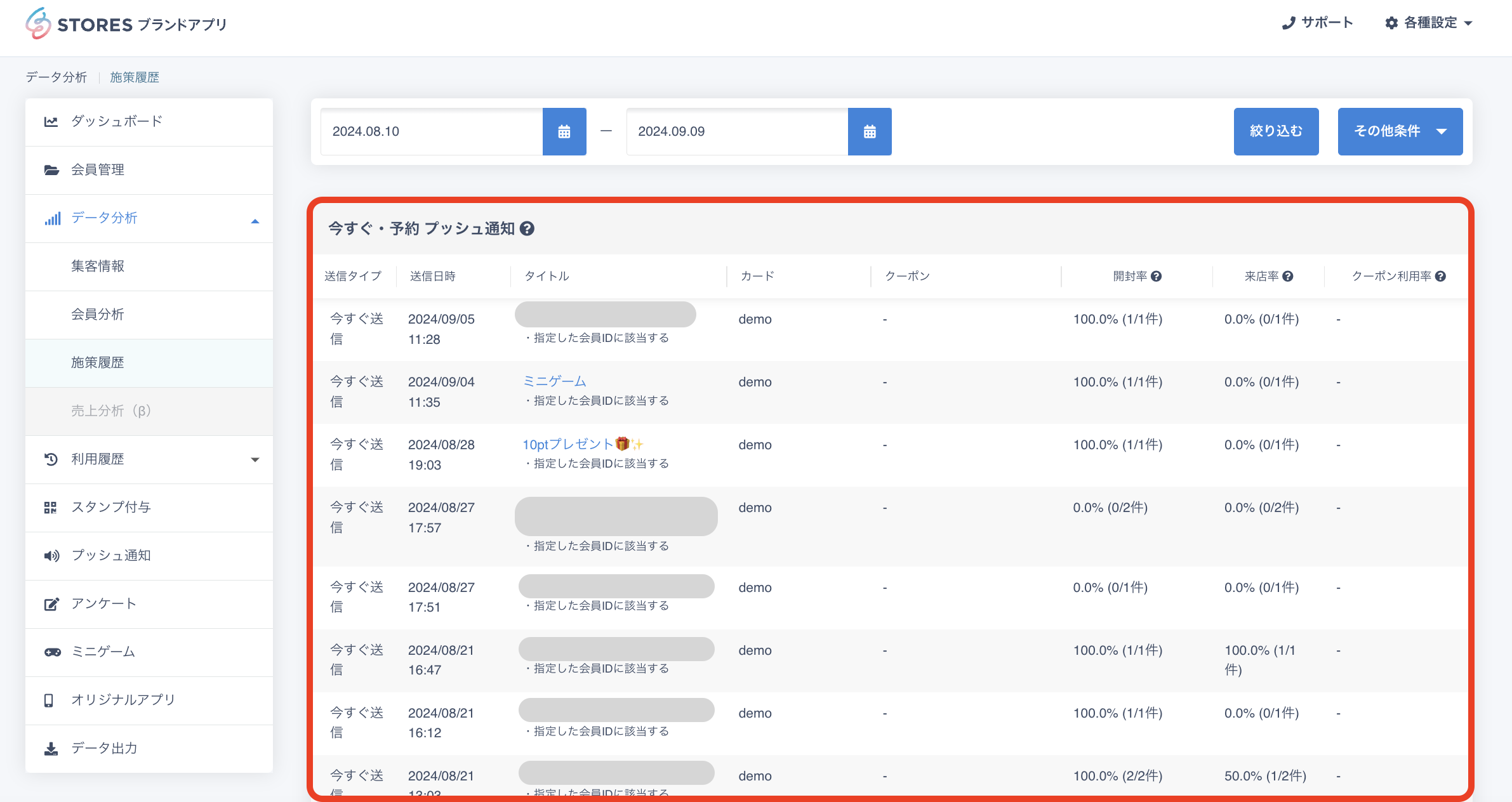Expand the その他条件 dropdown

1400,131
